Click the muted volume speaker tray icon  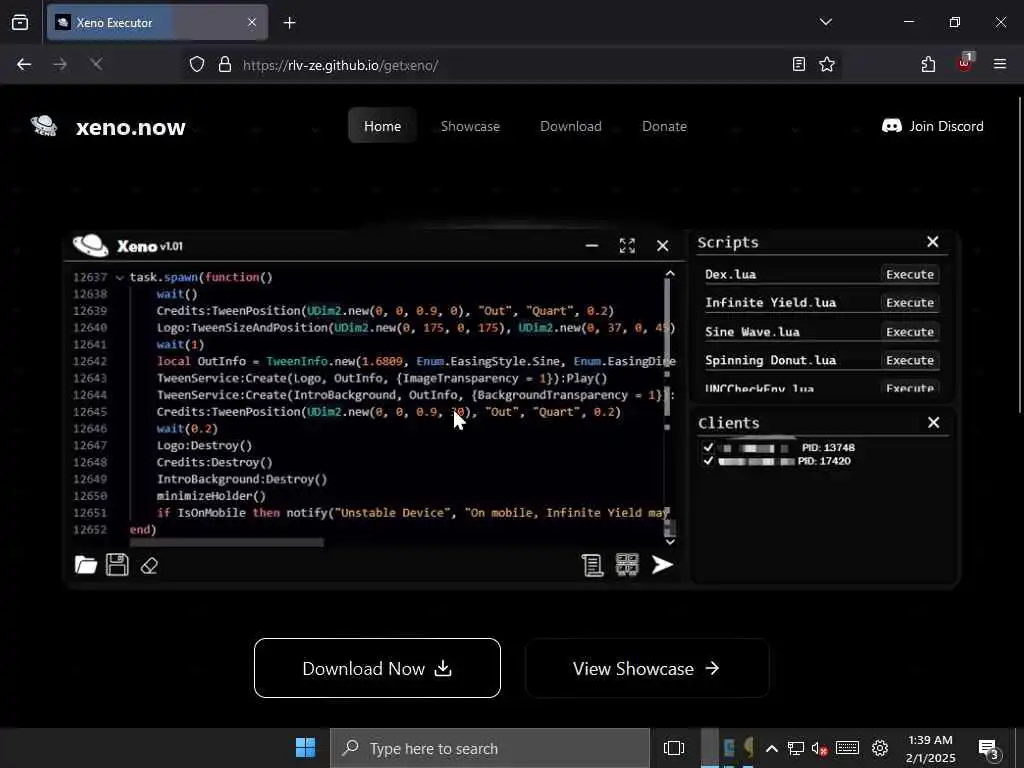click(820, 748)
